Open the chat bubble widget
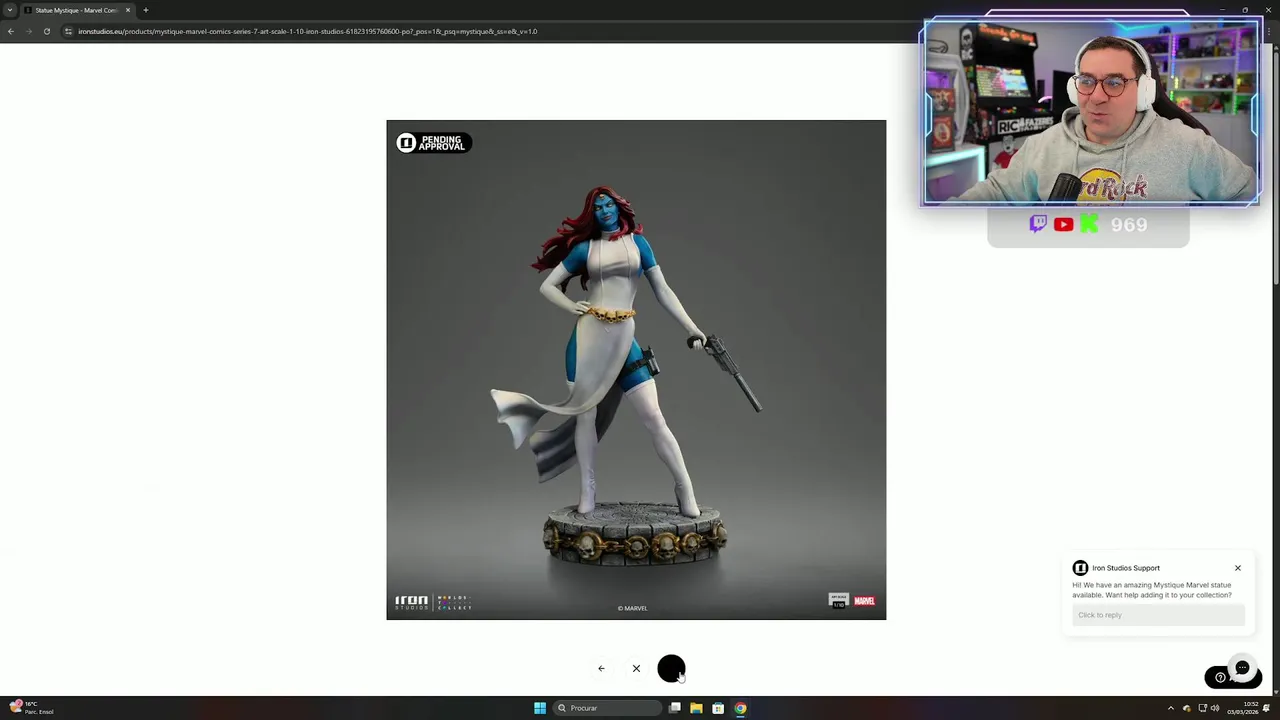This screenshot has height=720, width=1280. 1242,667
